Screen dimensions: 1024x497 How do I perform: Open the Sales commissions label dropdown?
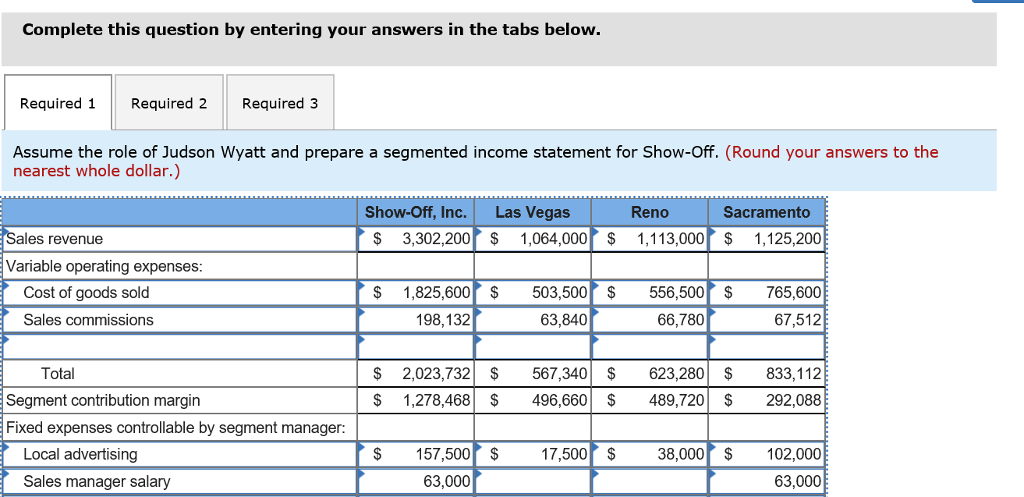tap(180, 320)
